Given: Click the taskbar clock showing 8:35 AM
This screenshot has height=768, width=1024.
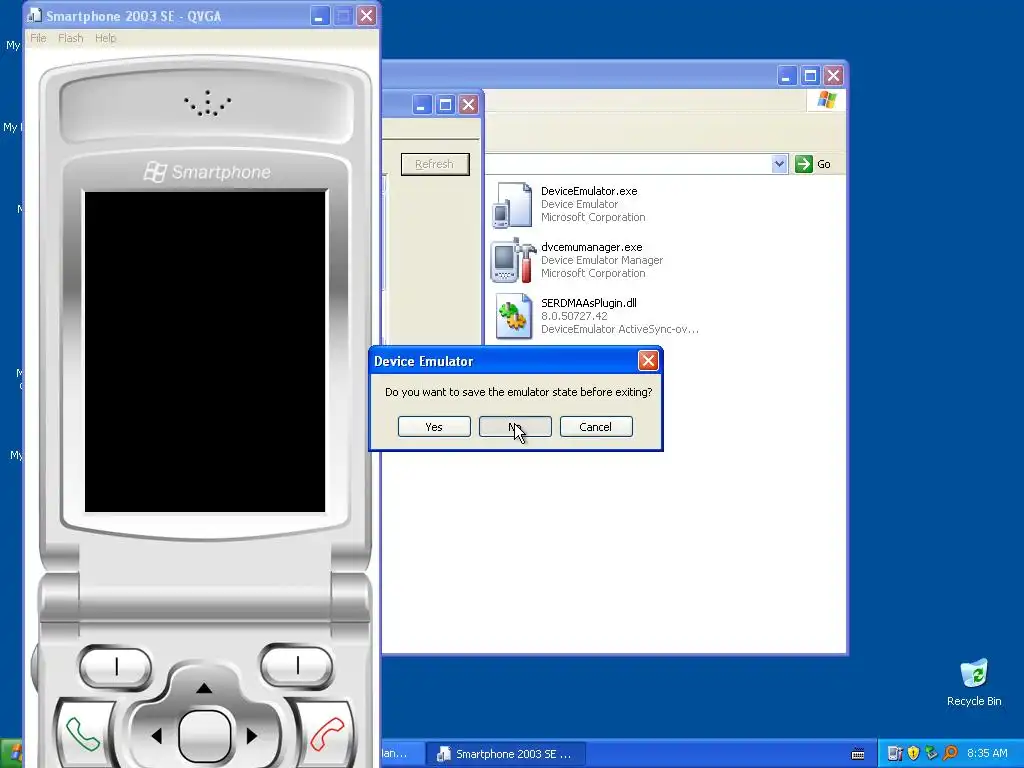Looking at the screenshot, I should (x=987, y=754).
